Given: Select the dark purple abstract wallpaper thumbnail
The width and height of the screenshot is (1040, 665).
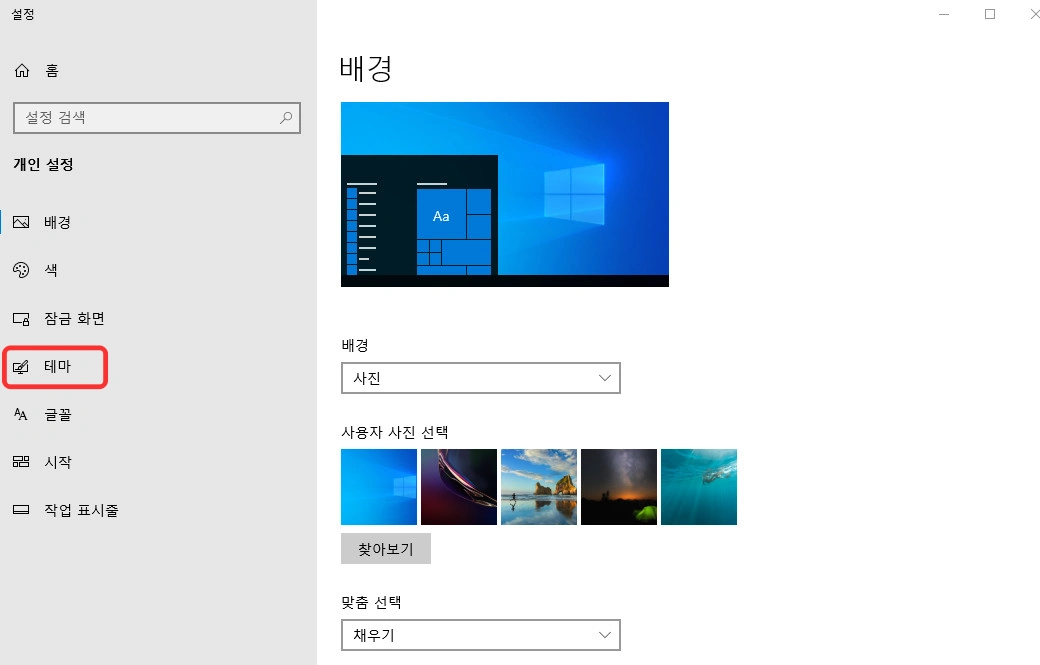Looking at the screenshot, I should pyautogui.click(x=459, y=487).
